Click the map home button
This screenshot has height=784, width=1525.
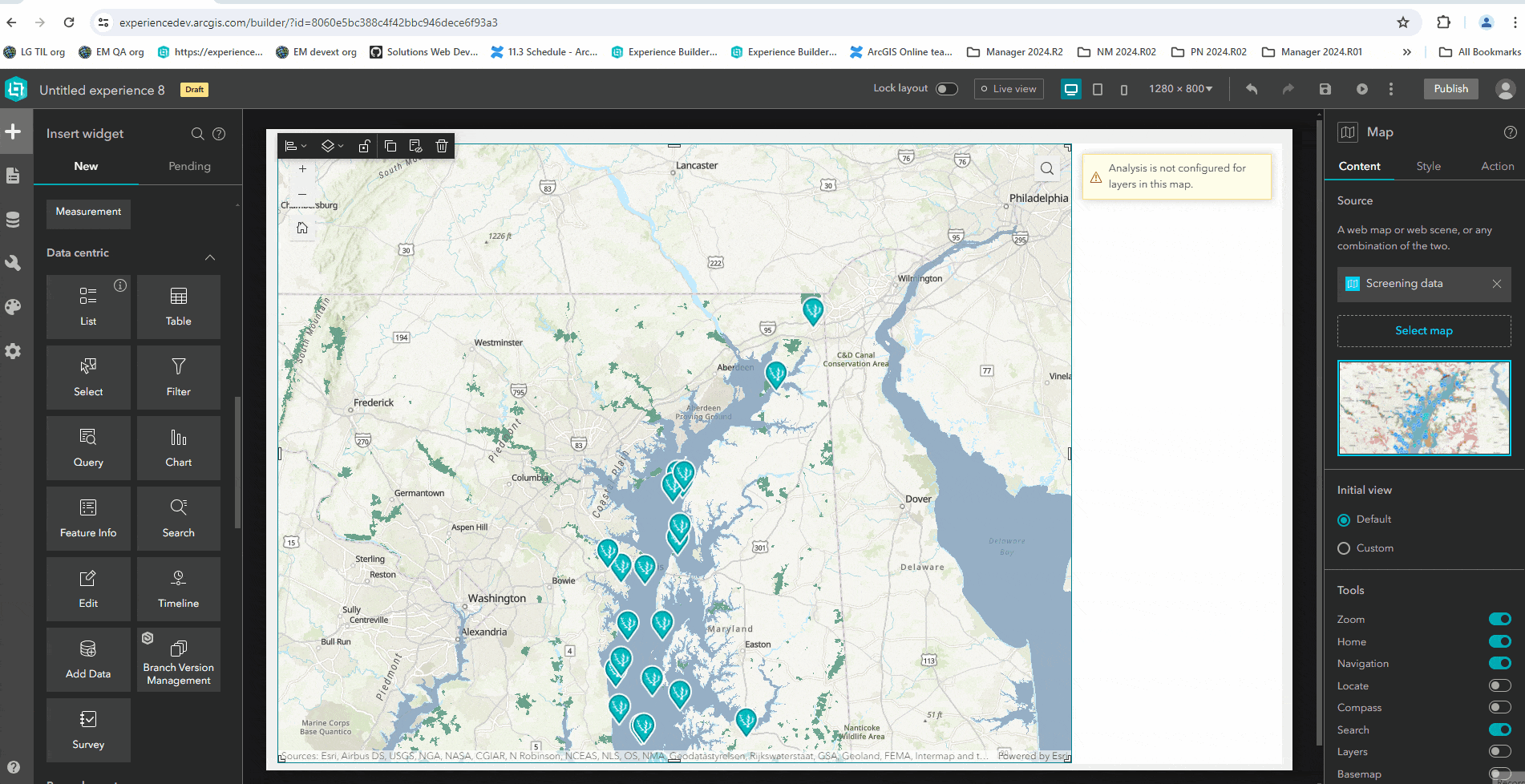point(302,228)
